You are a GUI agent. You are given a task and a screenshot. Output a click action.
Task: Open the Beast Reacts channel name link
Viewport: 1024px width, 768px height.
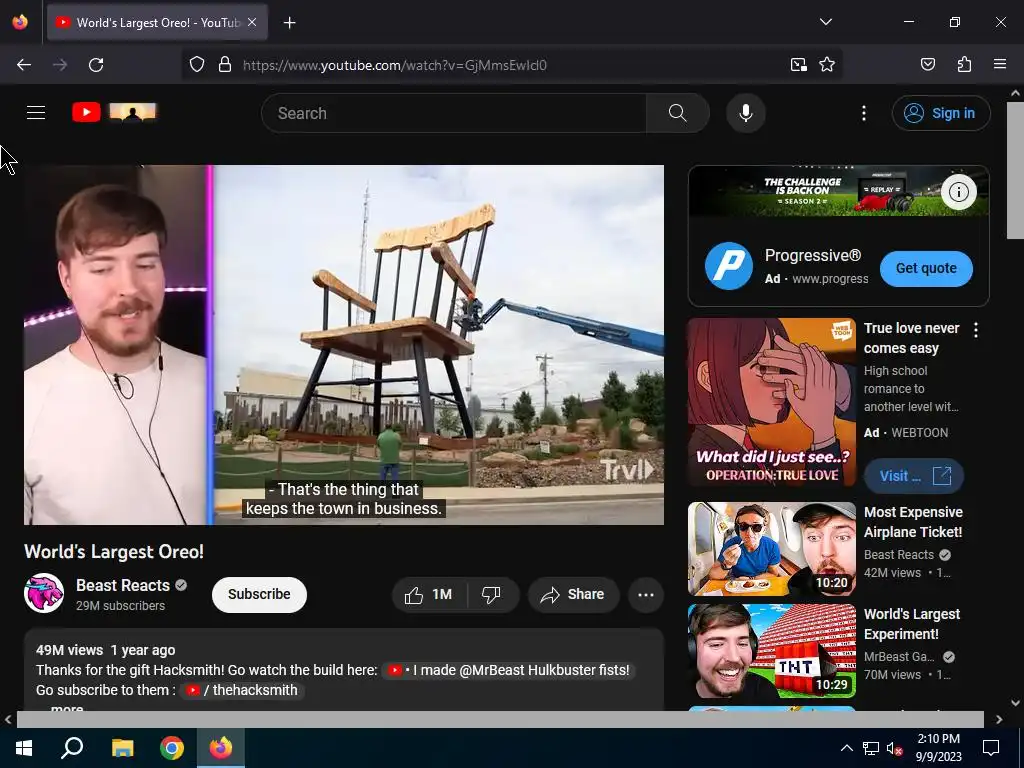pos(123,585)
